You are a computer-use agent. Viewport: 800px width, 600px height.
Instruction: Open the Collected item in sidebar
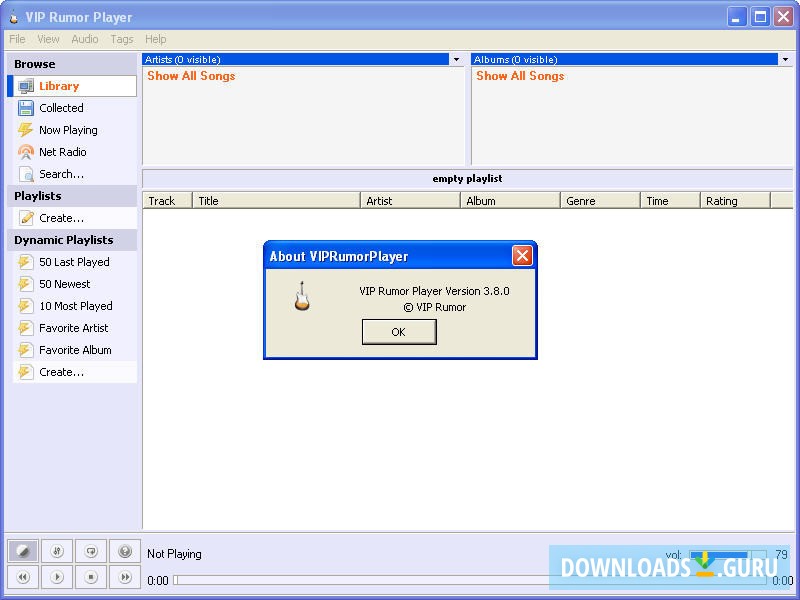pos(72,108)
